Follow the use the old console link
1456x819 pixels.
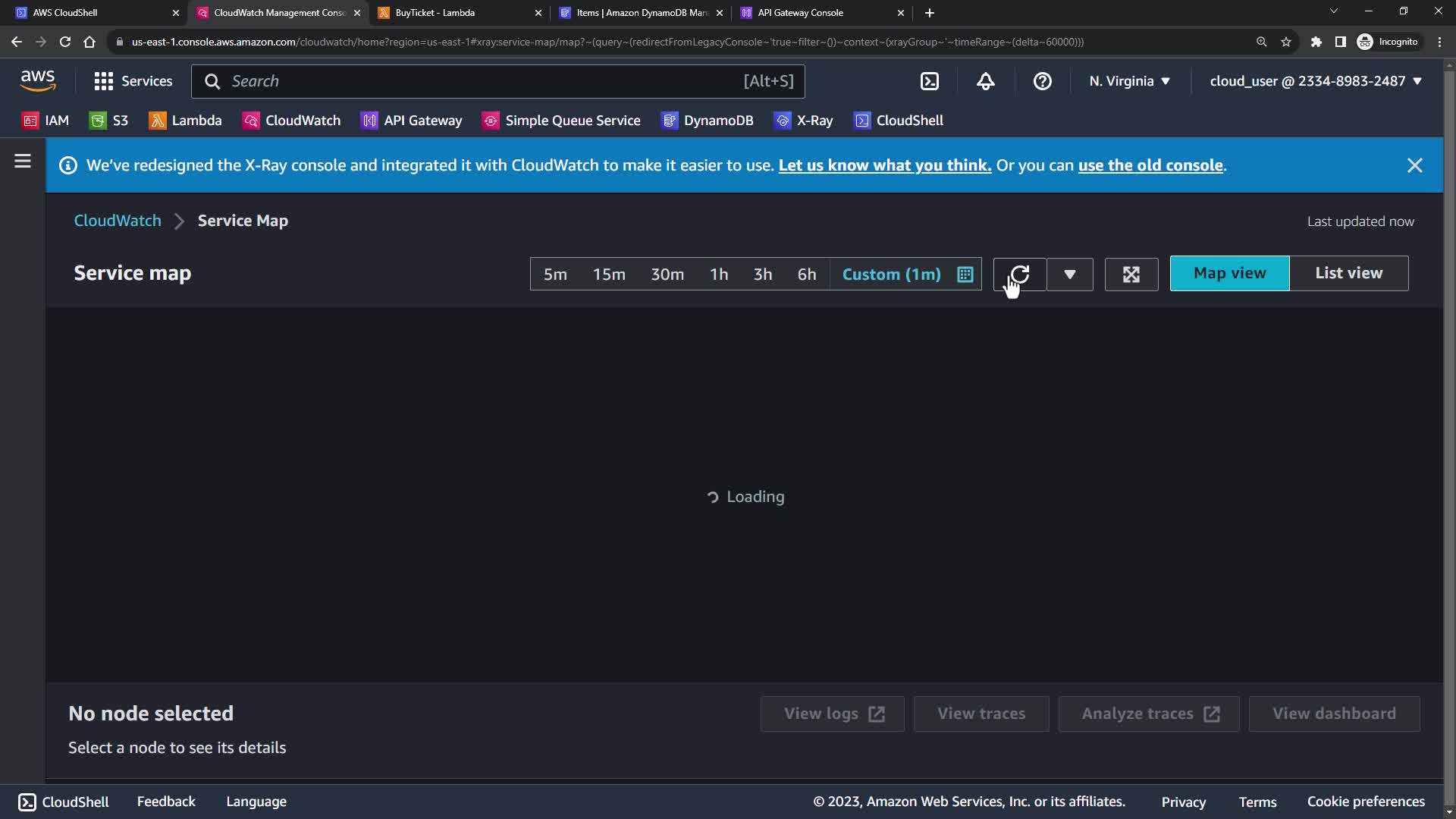(x=1150, y=165)
